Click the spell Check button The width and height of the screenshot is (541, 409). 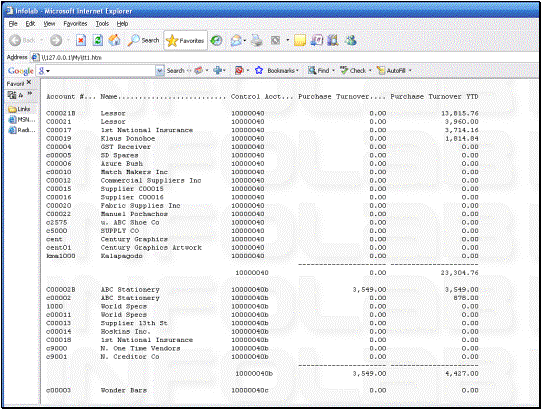(x=353, y=71)
